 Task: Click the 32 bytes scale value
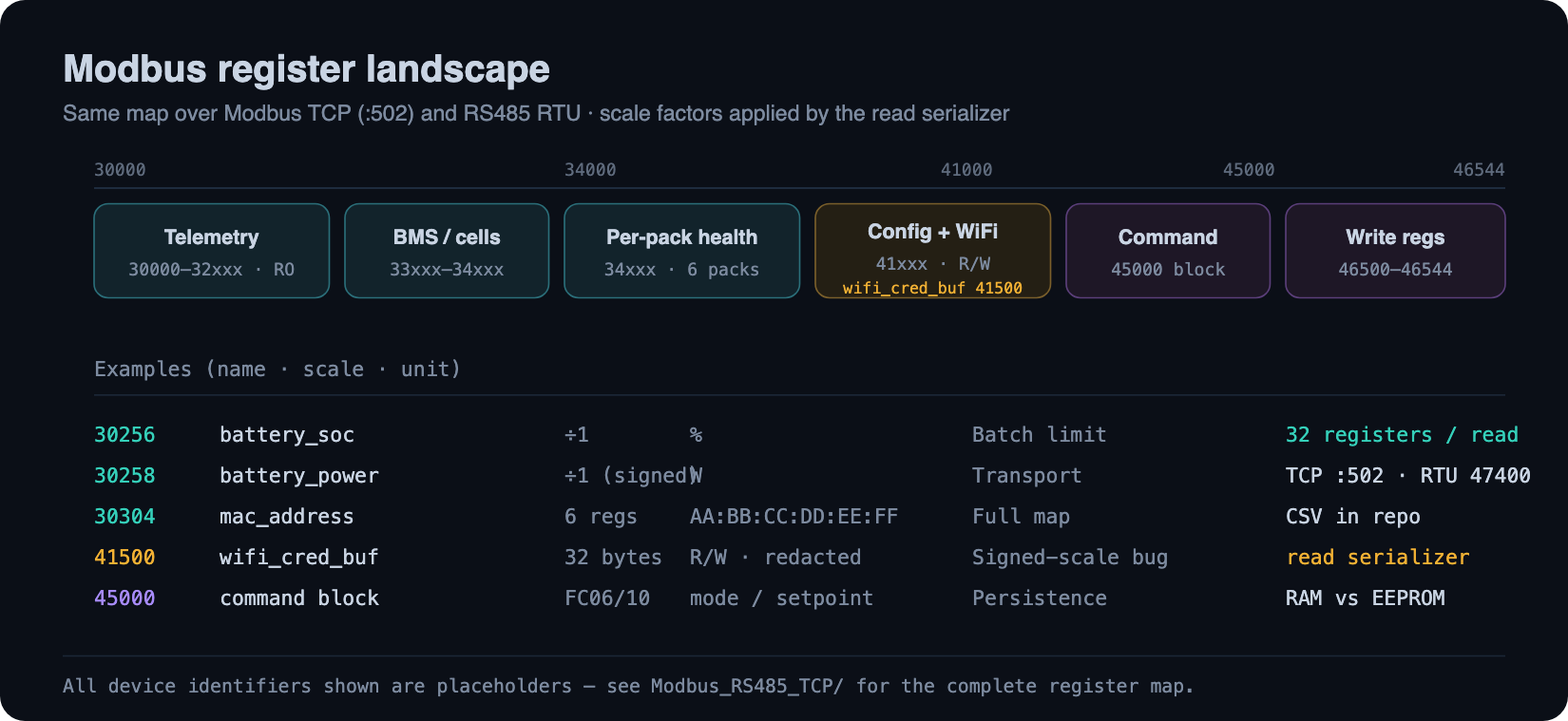click(613, 558)
